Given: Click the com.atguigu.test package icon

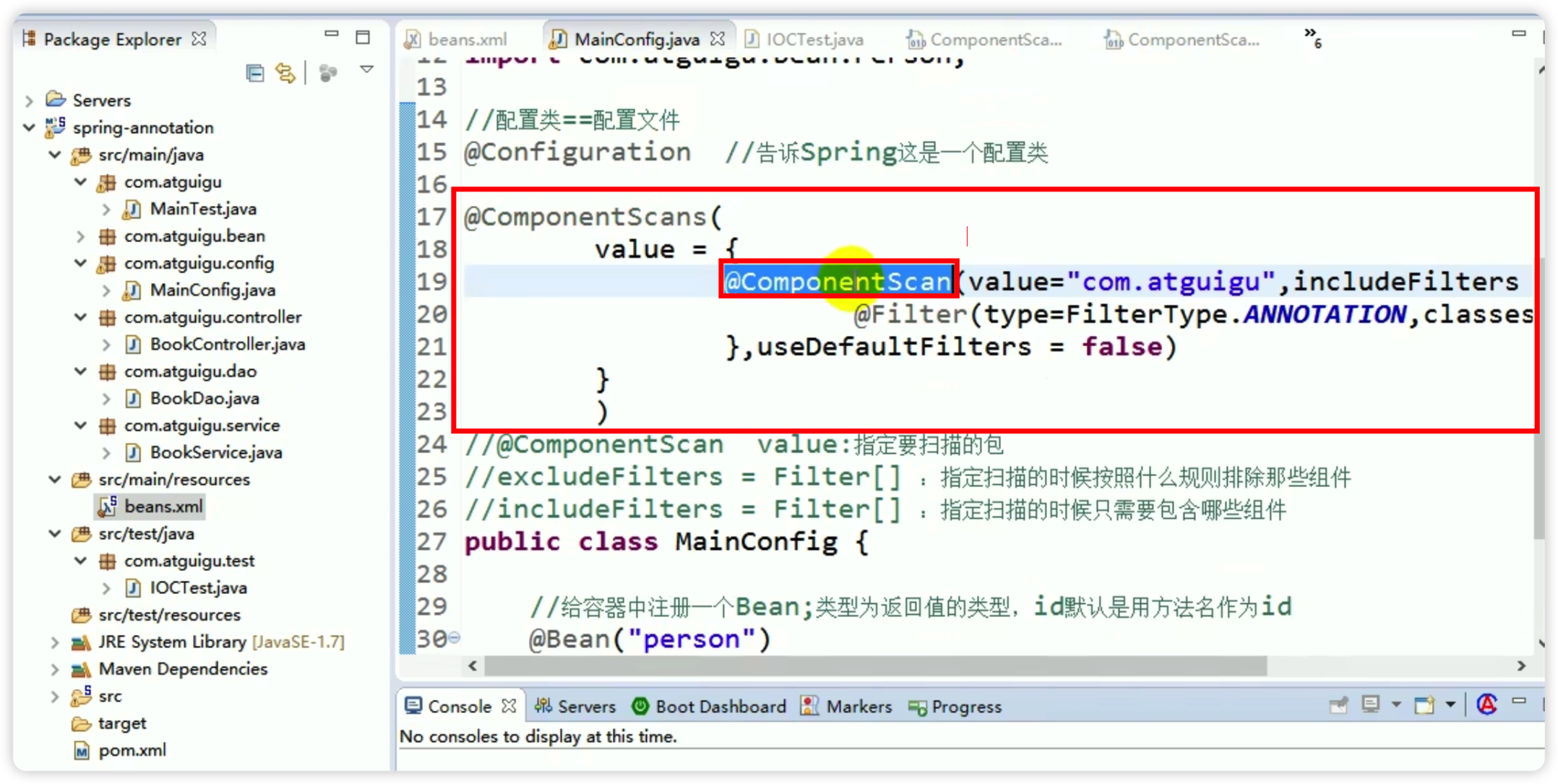Looking at the screenshot, I should (x=107, y=561).
